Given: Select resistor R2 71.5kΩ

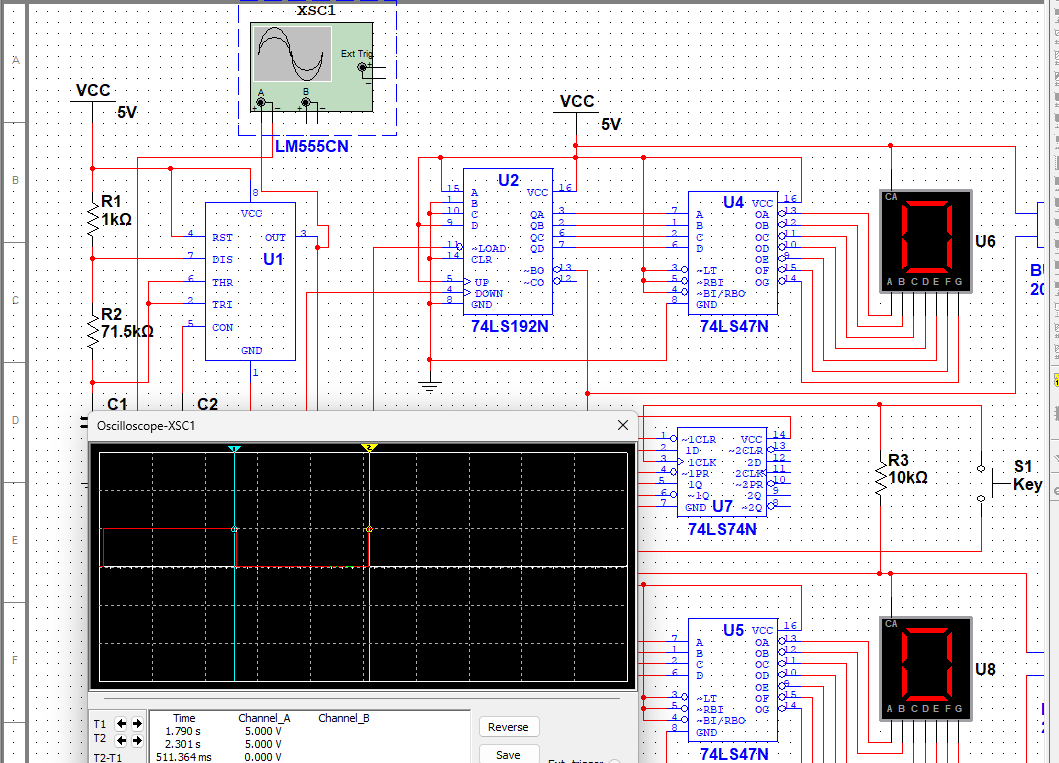Looking at the screenshot, I should (x=93, y=334).
